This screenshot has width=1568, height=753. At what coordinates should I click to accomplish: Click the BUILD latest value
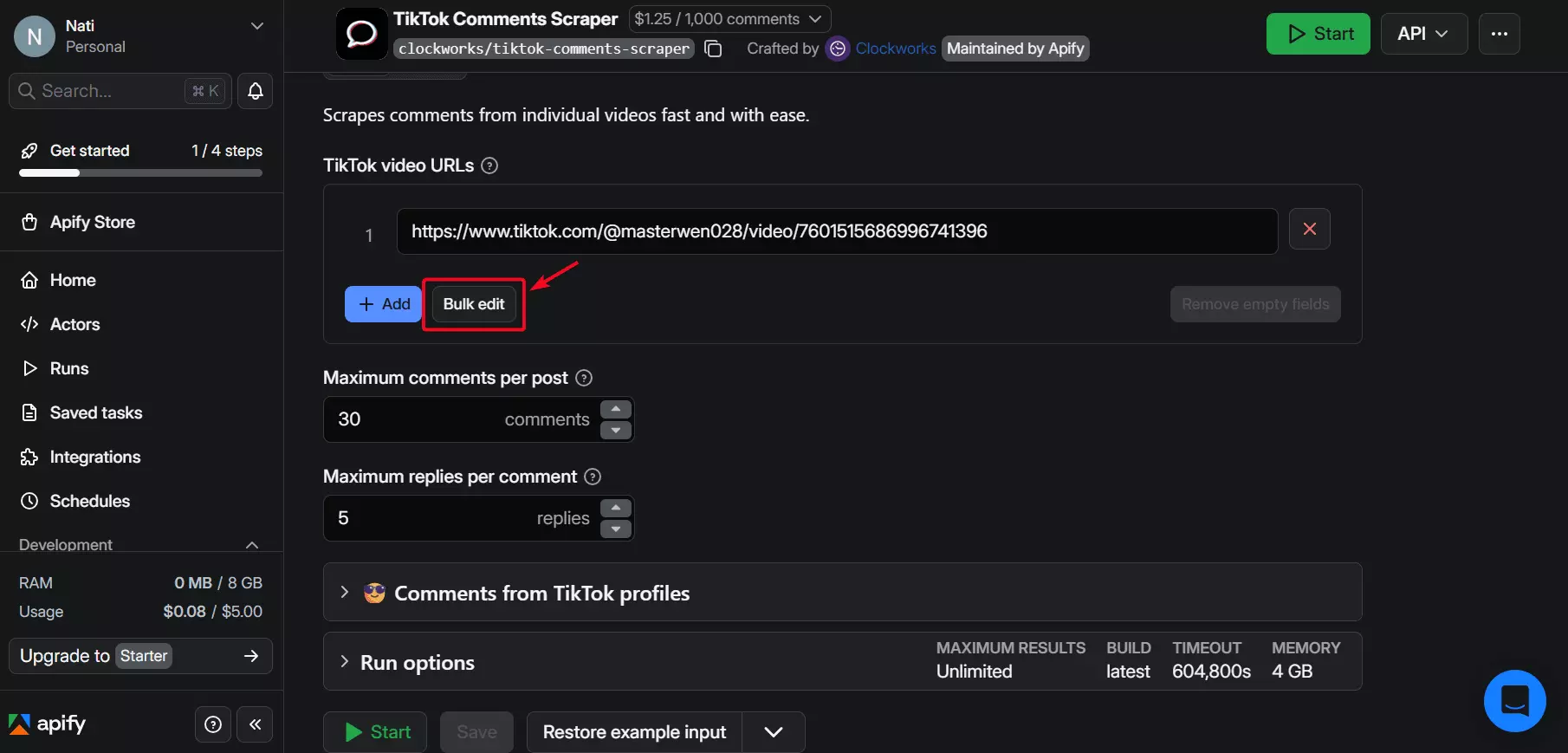click(x=1128, y=672)
